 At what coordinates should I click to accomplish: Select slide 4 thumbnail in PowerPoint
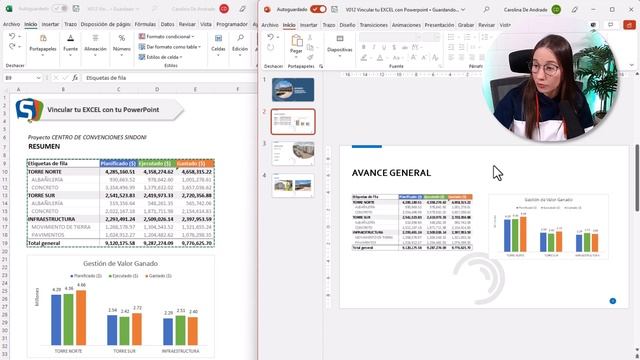(x=293, y=185)
